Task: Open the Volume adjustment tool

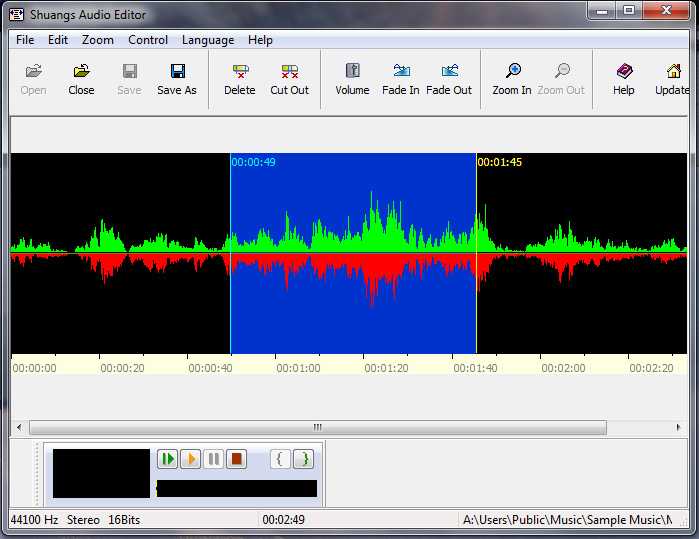Action: click(352, 79)
